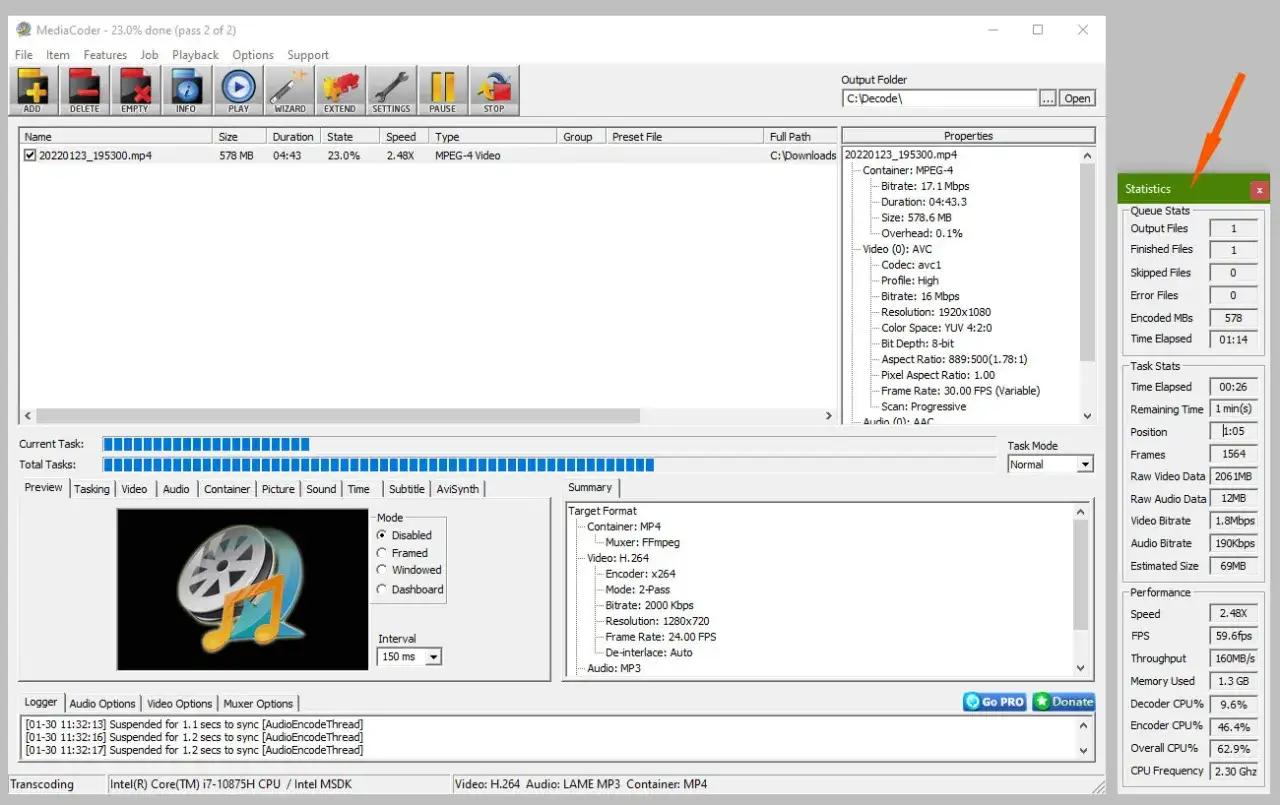
Task: Click the Total Tasks progress bar
Action: coord(551,465)
